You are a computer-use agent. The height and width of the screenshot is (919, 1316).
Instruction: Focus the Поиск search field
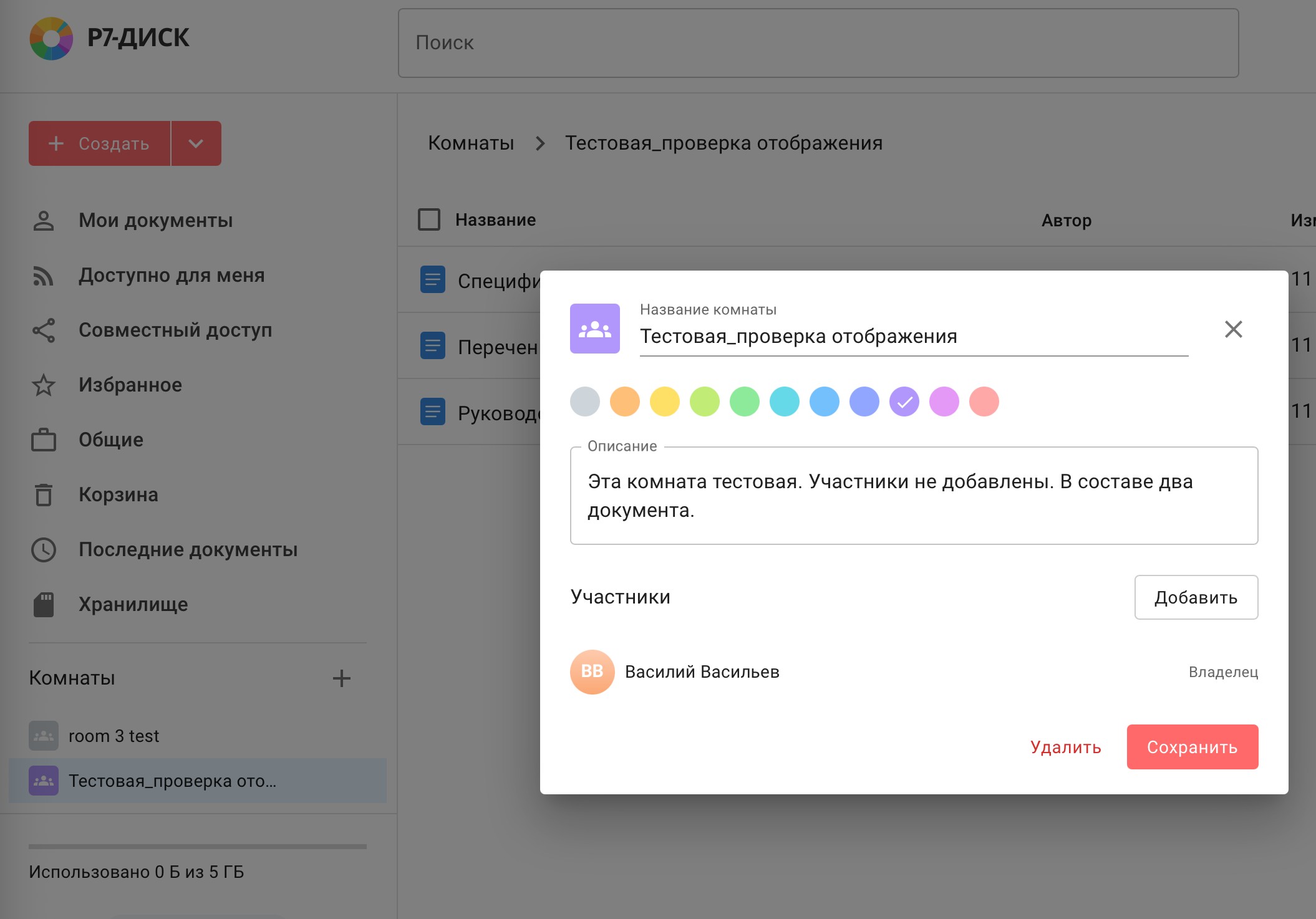coord(818,43)
